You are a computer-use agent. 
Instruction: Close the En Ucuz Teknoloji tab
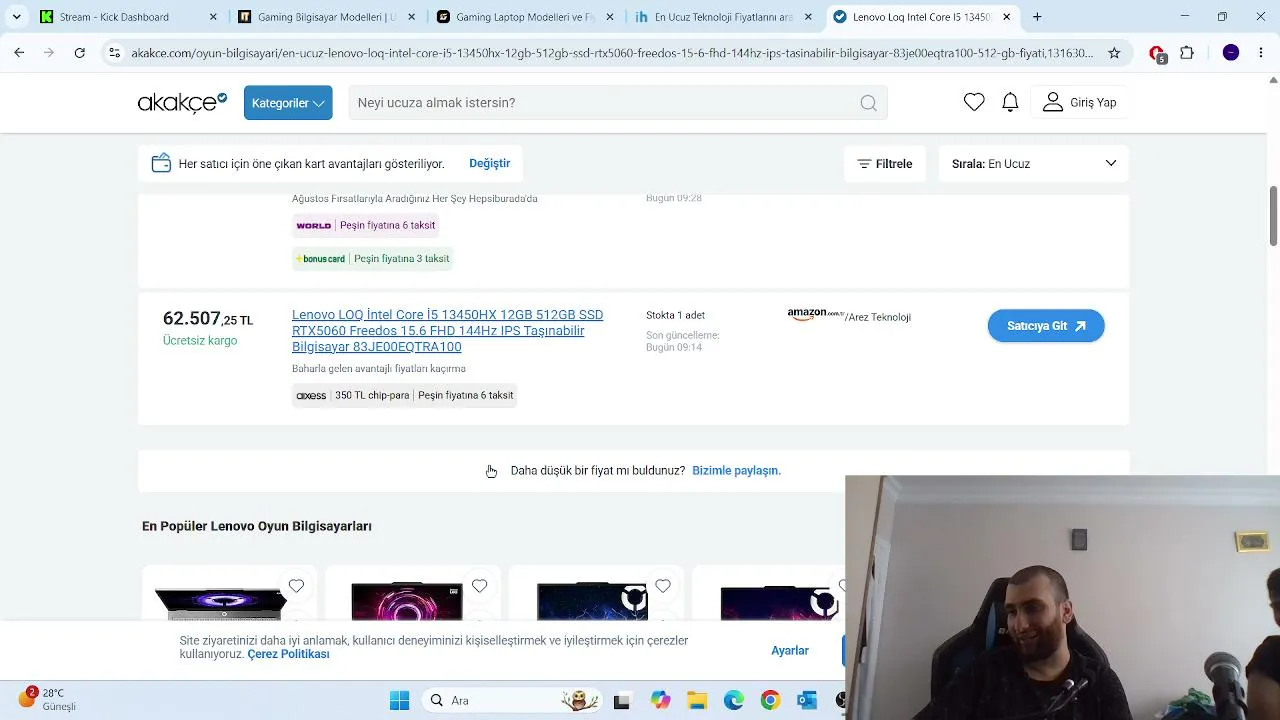808,17
